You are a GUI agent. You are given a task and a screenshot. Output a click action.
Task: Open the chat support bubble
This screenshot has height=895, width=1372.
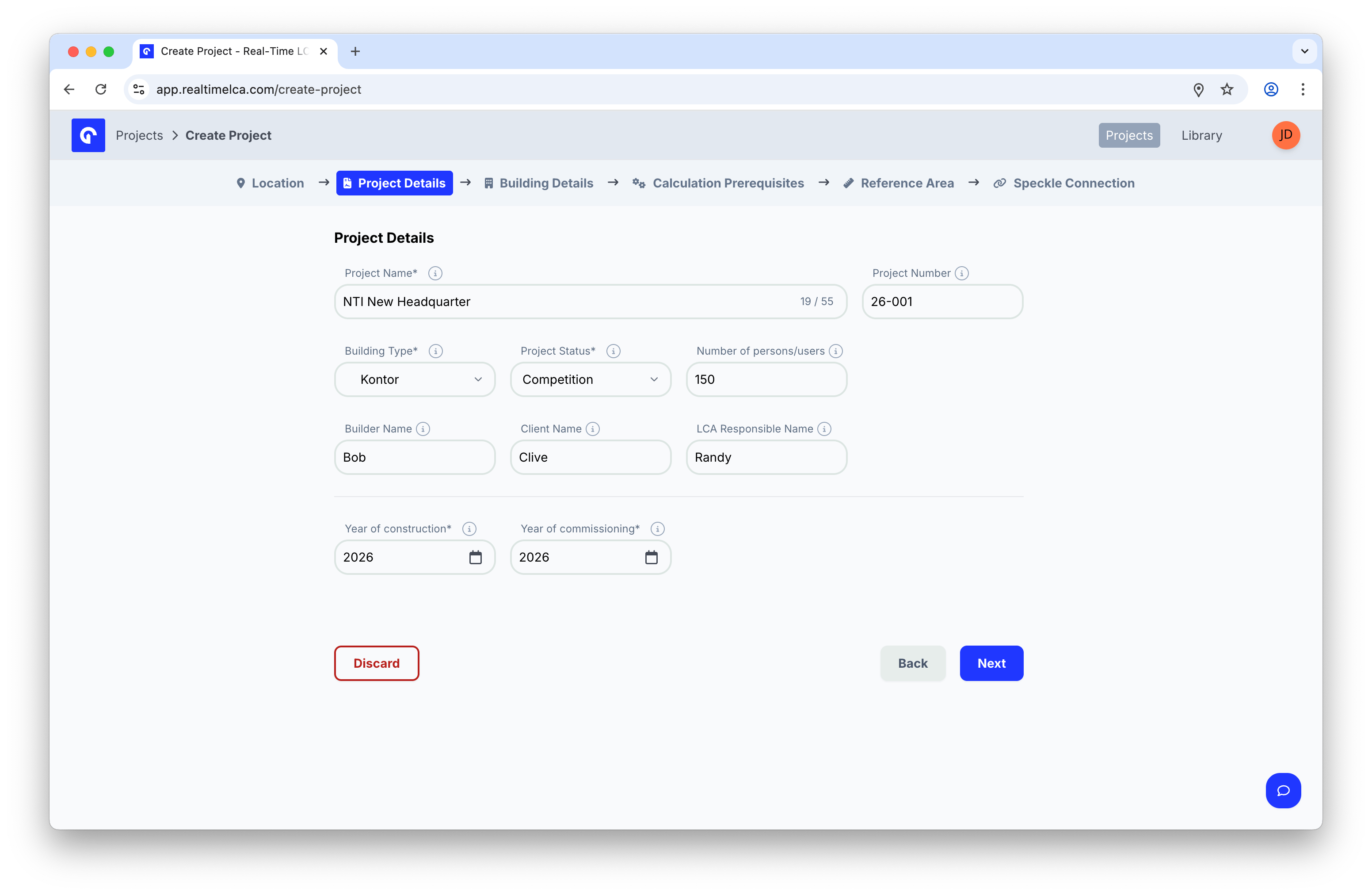coord(1283,791)
